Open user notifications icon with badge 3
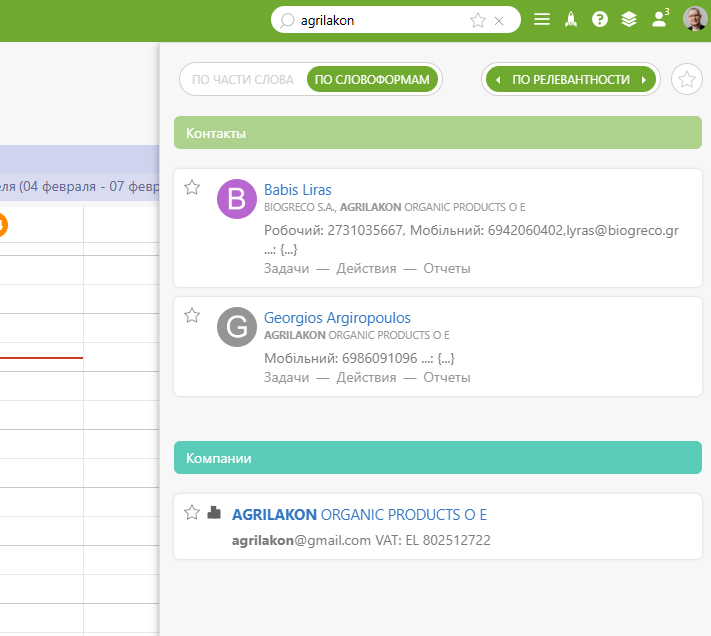711x636 pixels. click(x=660, y=18)
